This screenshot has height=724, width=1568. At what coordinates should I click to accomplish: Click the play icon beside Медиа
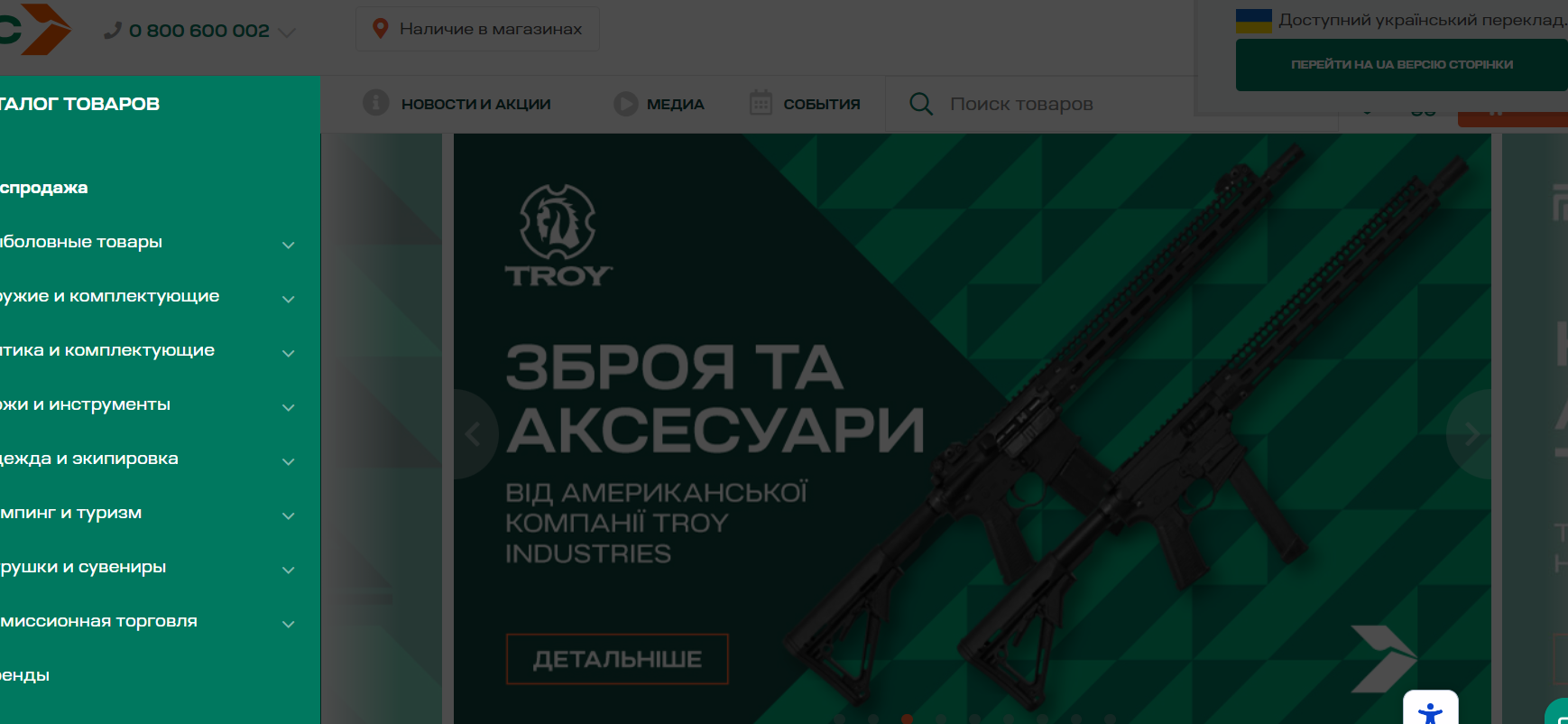coord(626,104)
